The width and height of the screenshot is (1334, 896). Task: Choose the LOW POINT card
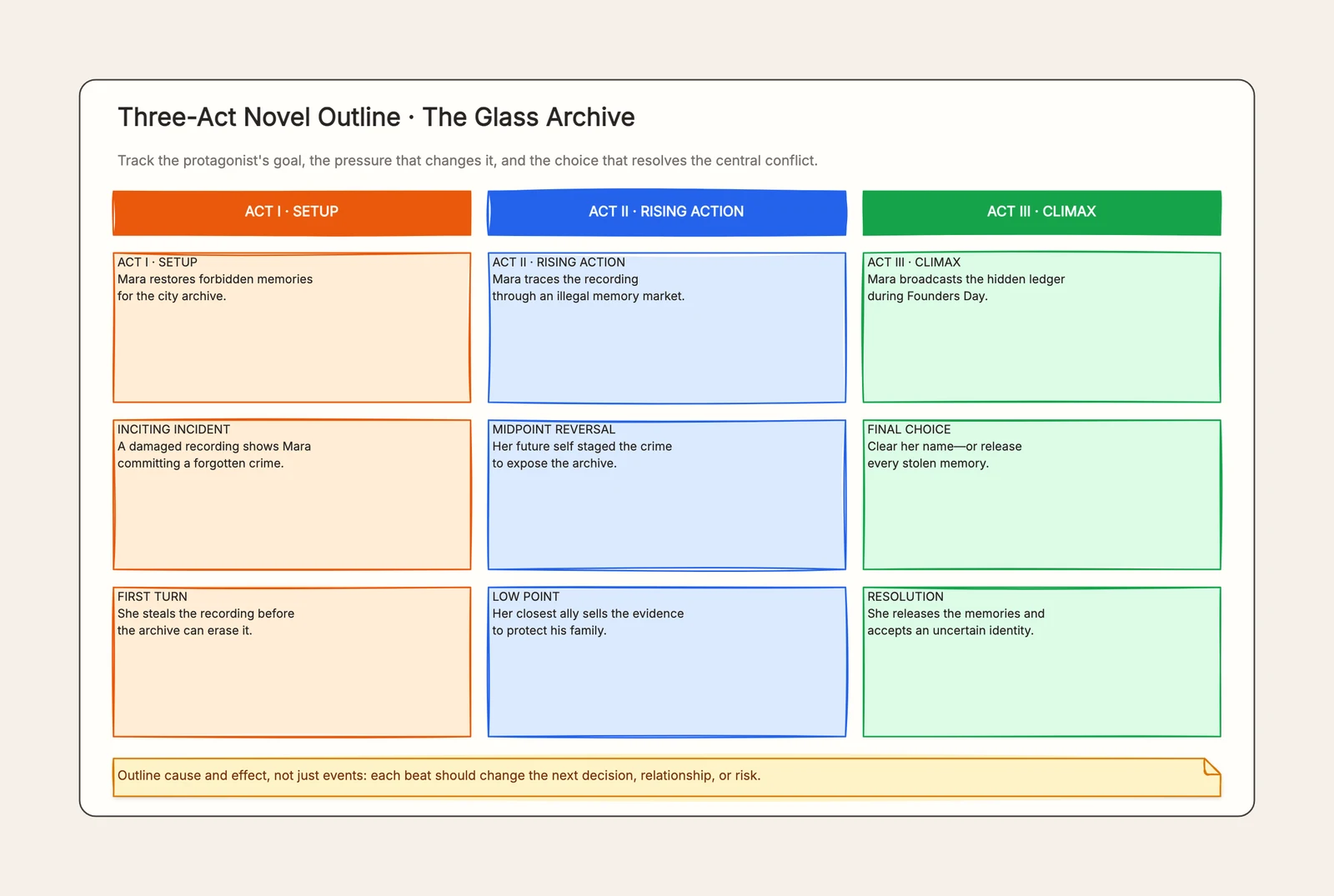click(x=667, y=662)
